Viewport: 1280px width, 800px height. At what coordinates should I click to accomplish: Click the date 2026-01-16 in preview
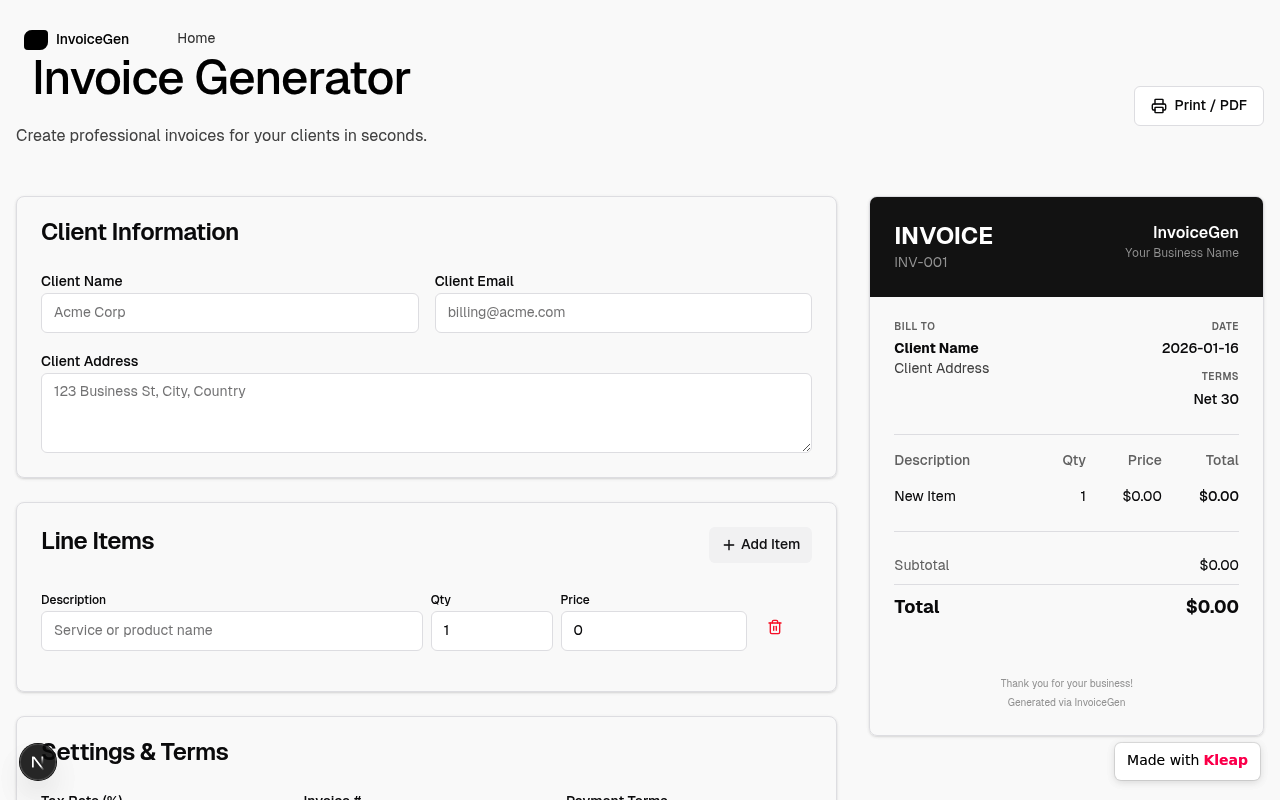click(x=1200, y=349)
